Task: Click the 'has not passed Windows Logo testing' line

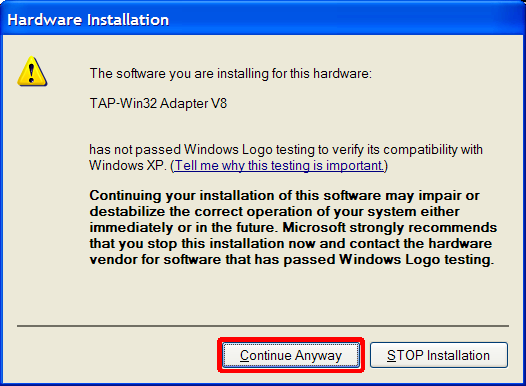Action: pyautogui.click(x=286, y=150)
